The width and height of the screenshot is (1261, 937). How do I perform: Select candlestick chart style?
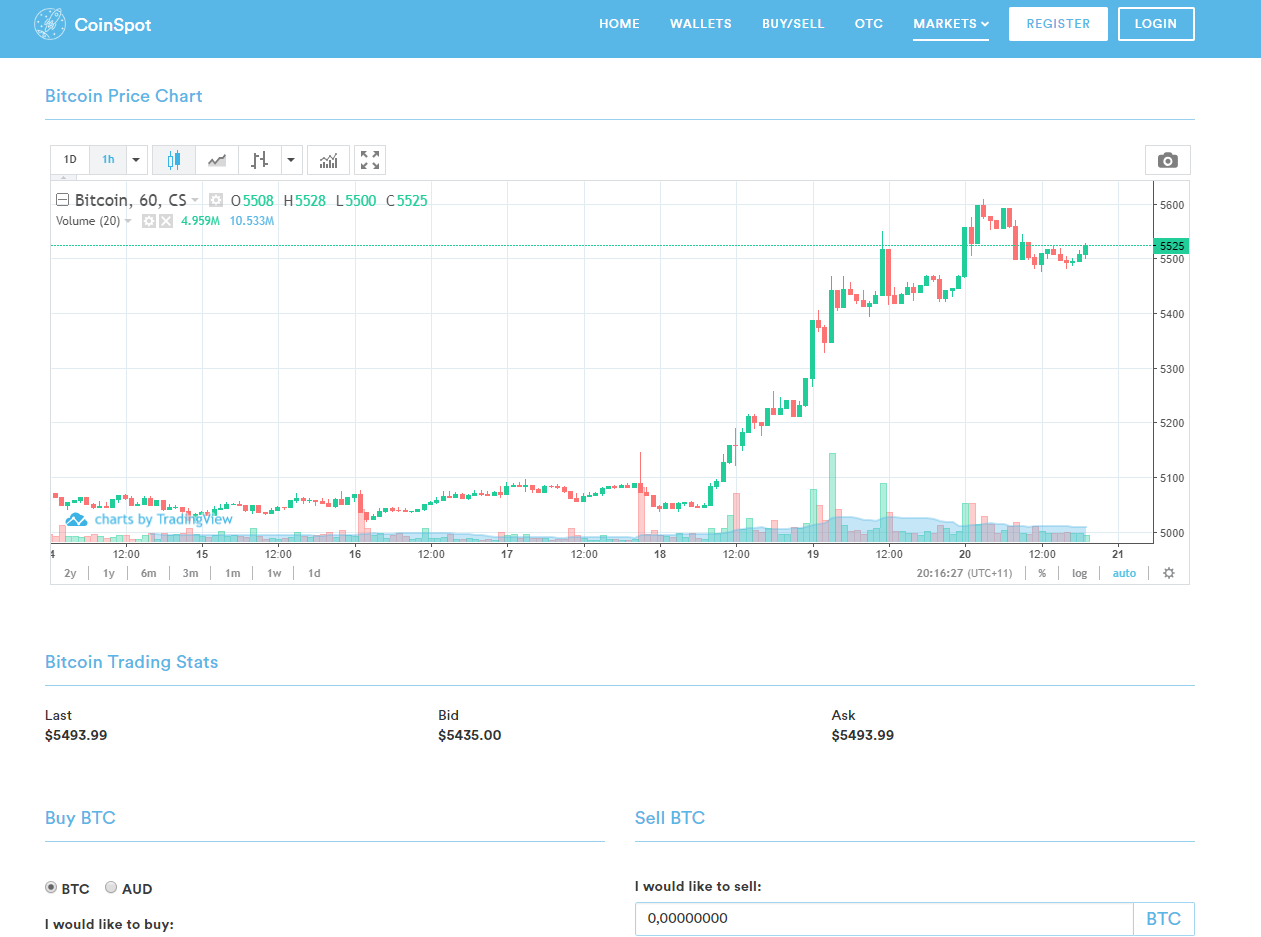coord(174,160)
